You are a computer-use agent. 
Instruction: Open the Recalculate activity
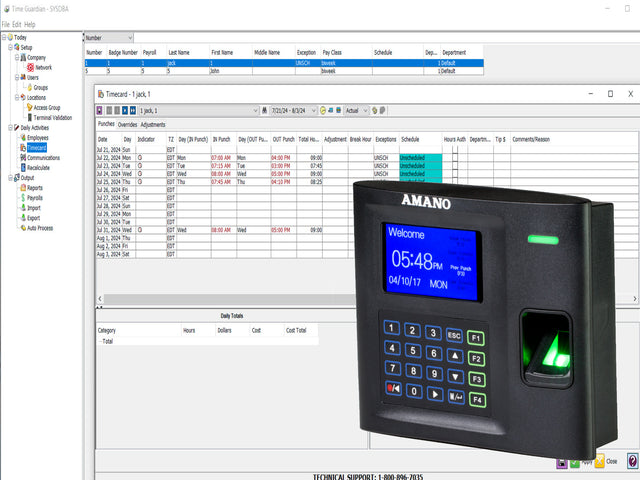(x=38, y=167)
